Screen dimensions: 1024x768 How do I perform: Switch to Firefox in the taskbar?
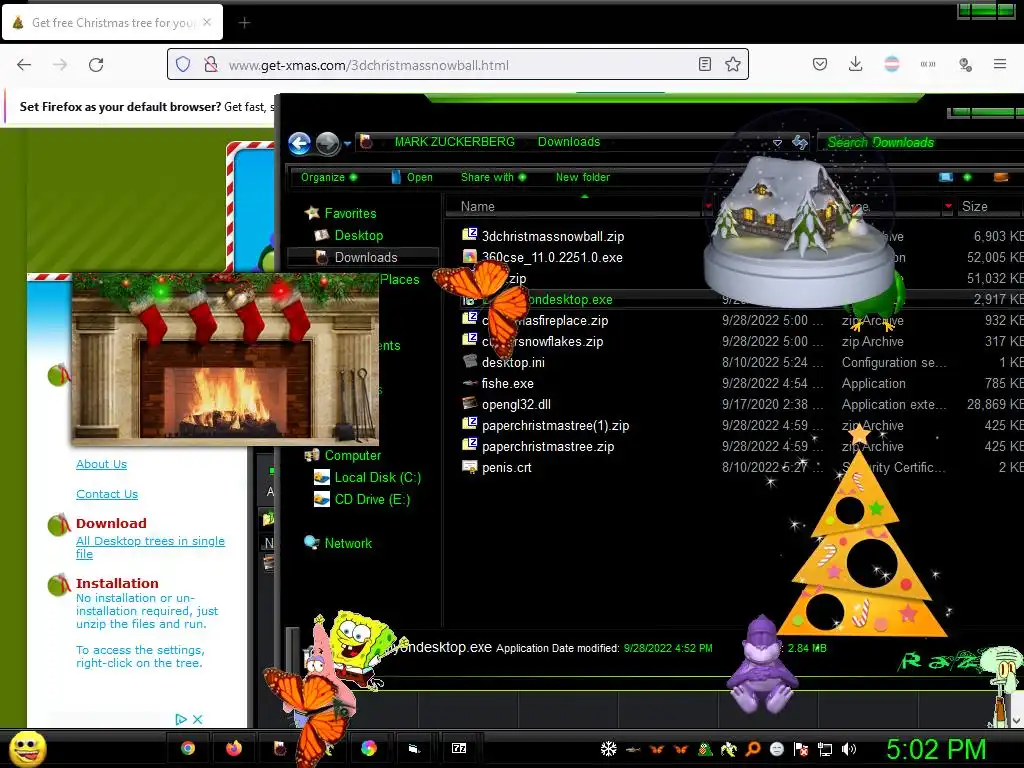pos(233,748)
